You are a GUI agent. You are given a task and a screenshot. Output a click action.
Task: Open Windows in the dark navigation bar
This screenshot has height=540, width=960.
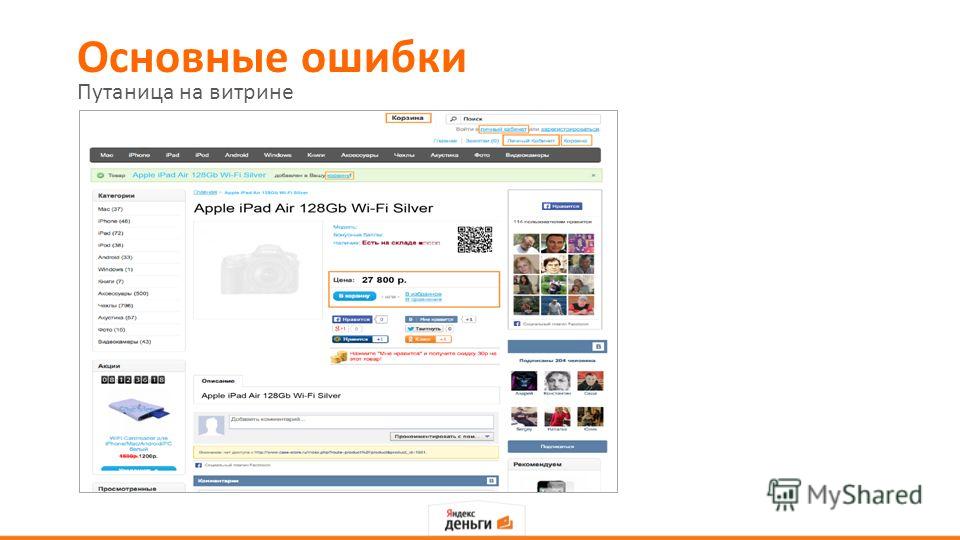click(277, 156)
